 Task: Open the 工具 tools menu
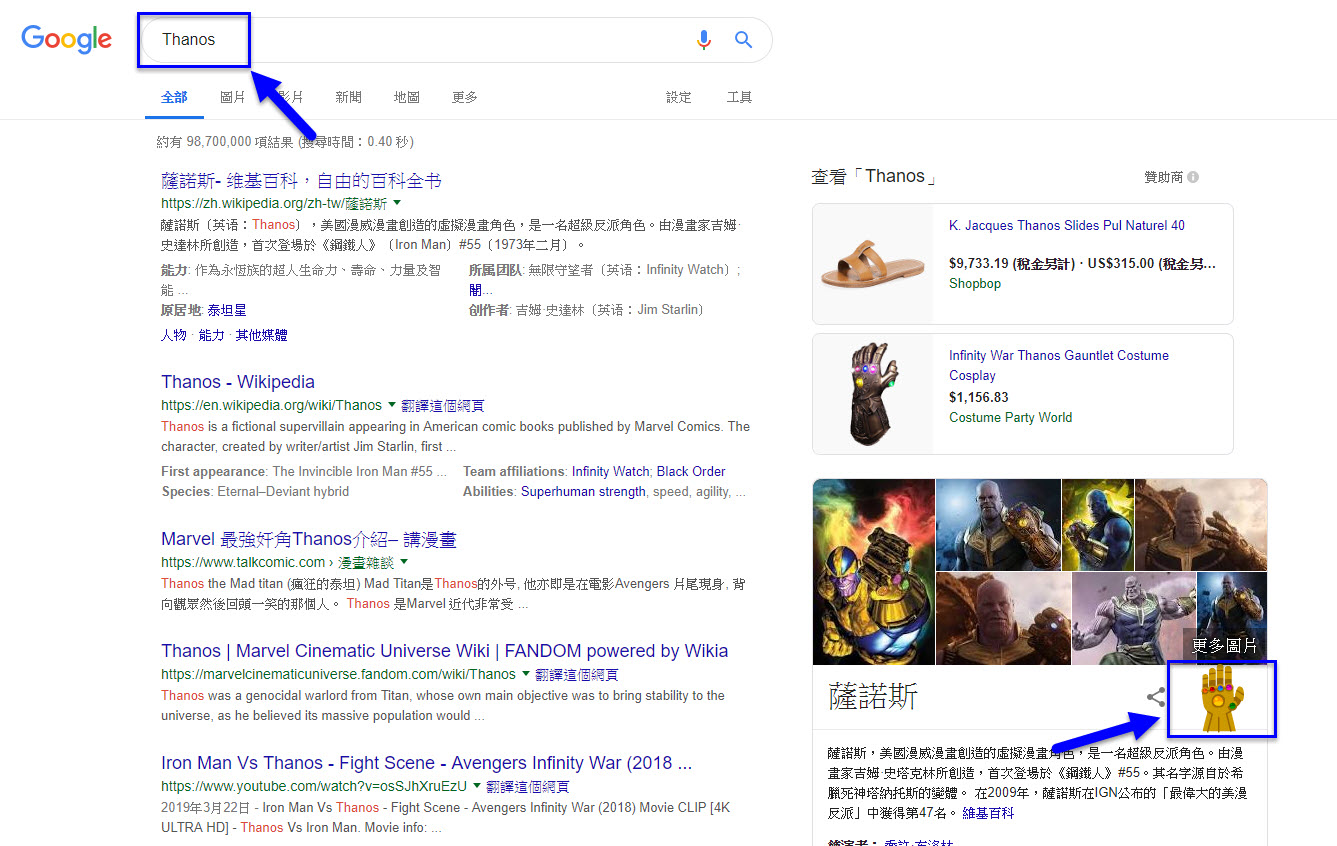click(x=739, y=97)
